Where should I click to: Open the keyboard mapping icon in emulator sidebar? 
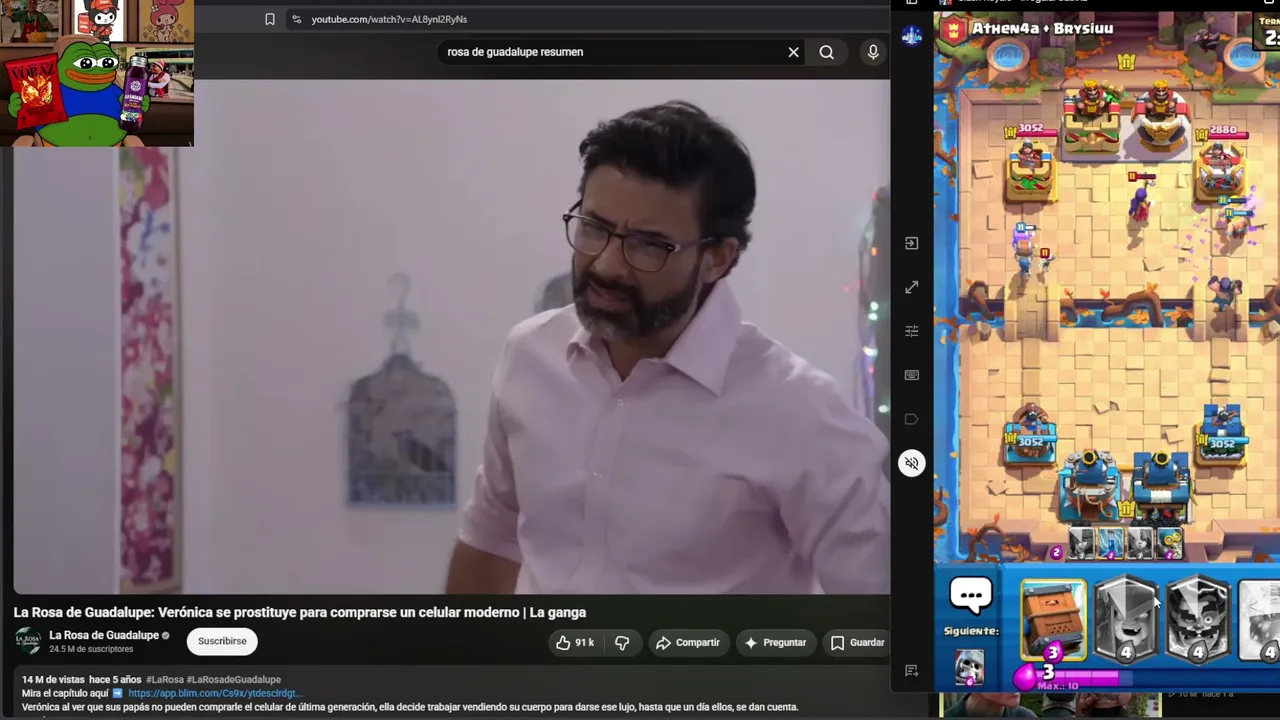(912, 375)
